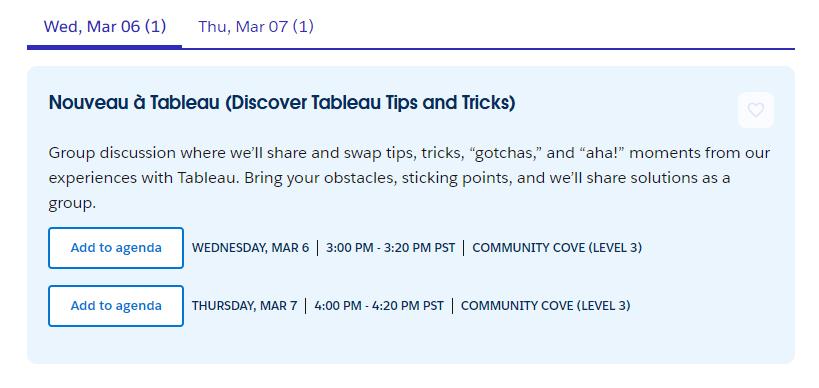Select Community Cove location on Thursday row
Viewport: 819px width, 388px height.
(x=545, y=305)
